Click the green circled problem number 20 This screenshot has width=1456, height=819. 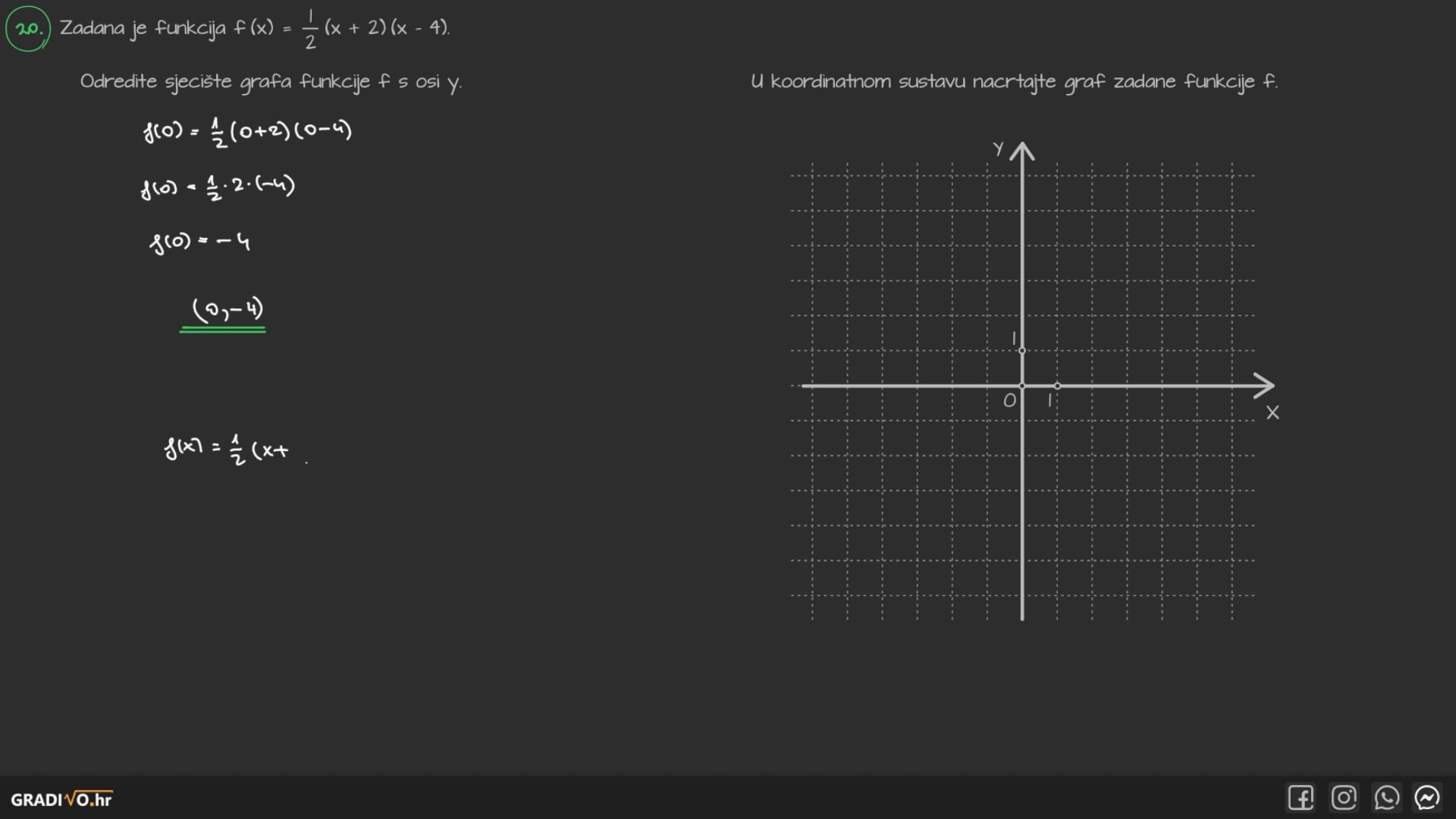28,29
